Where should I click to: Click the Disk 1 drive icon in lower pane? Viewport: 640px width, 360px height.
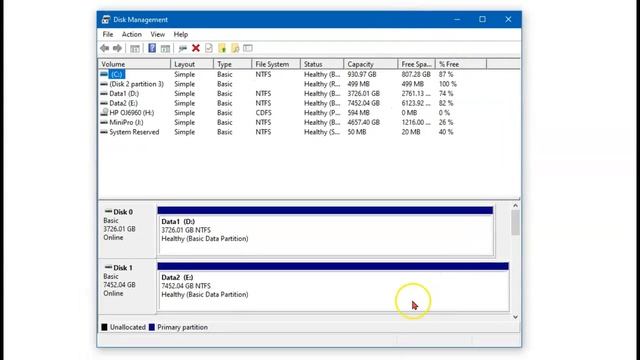click(x=108, y=267)
